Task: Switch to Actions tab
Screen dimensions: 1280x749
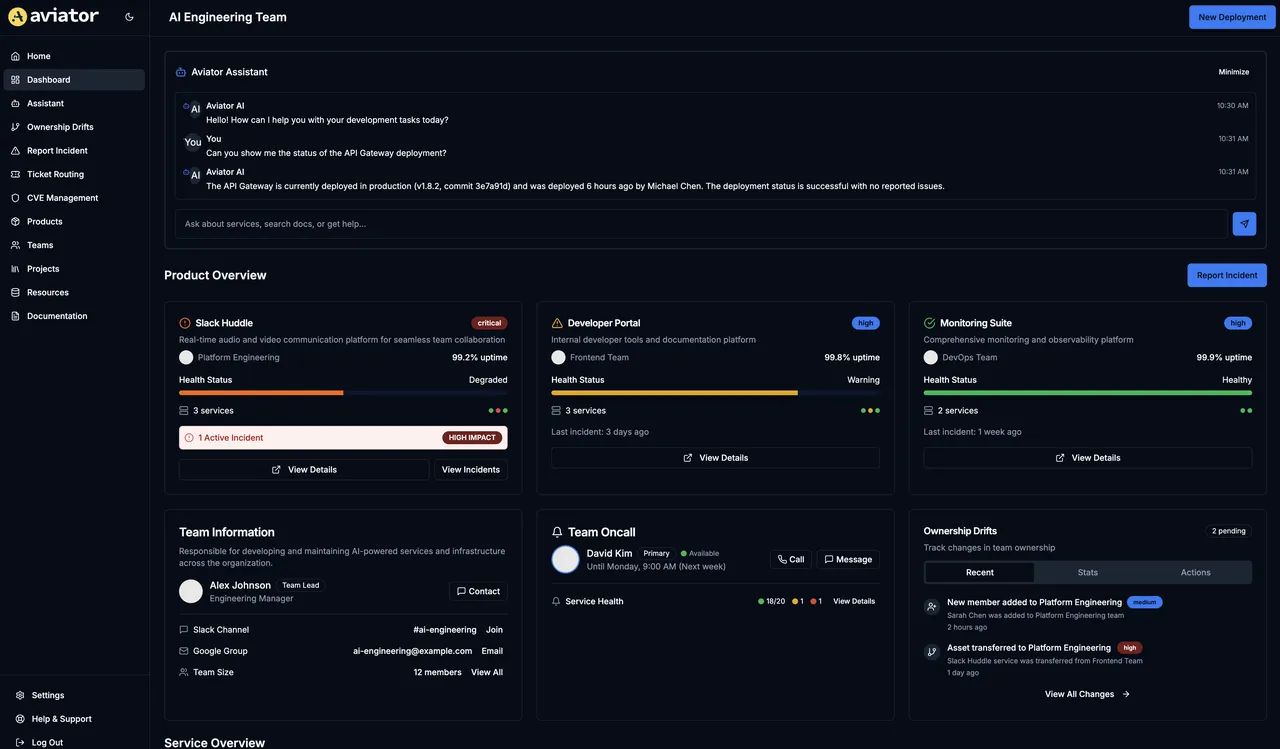Action: click(x=1196, y=573)
